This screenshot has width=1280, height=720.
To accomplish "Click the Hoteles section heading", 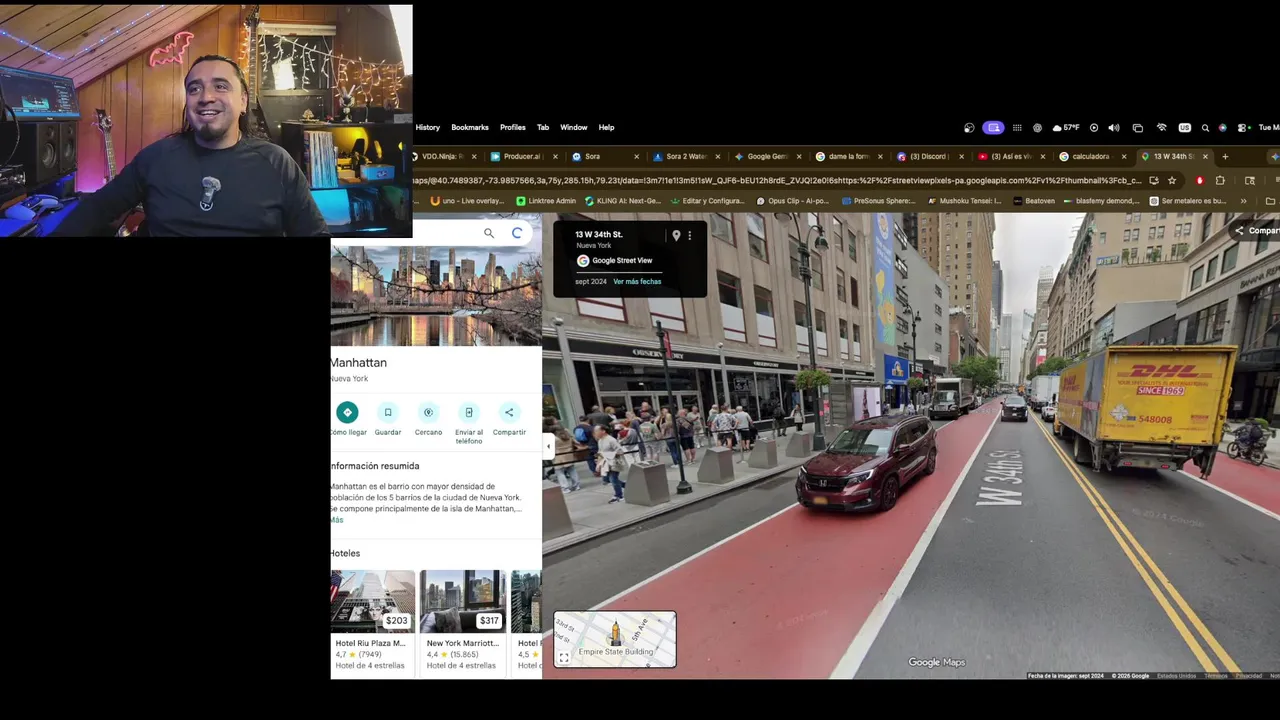I will [x=345, y=553].
